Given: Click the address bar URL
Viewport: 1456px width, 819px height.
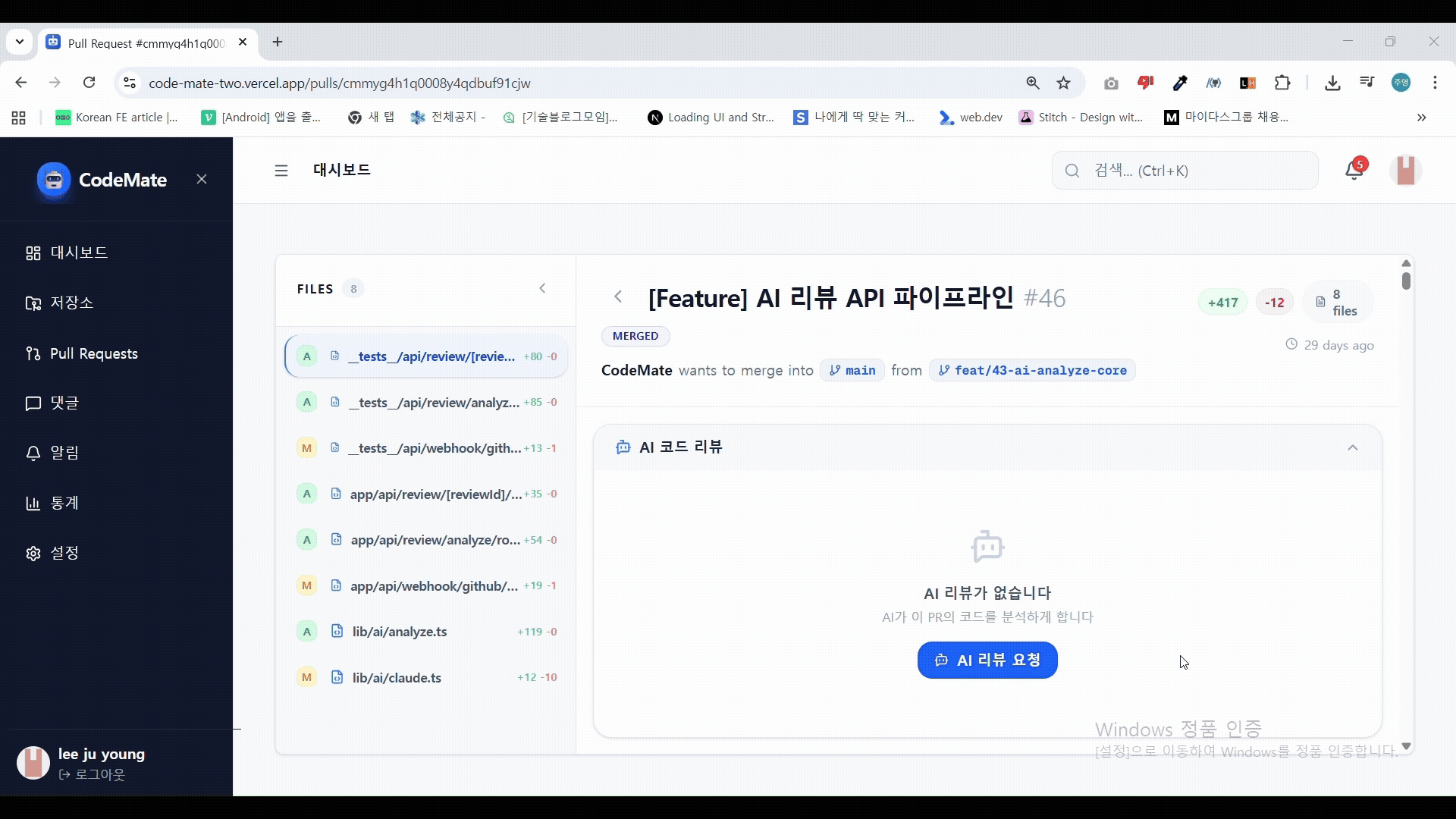Looking at the screenshot, I should (340, 83).
